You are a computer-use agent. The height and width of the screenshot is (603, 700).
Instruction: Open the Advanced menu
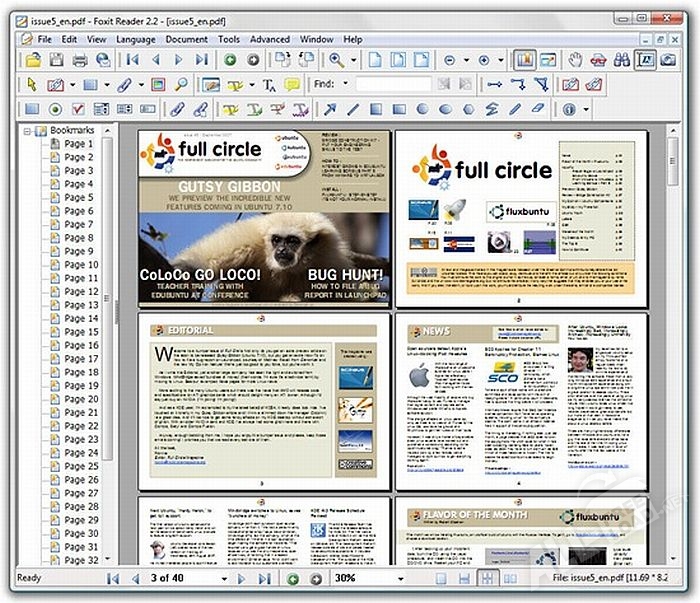pos(269,39)
